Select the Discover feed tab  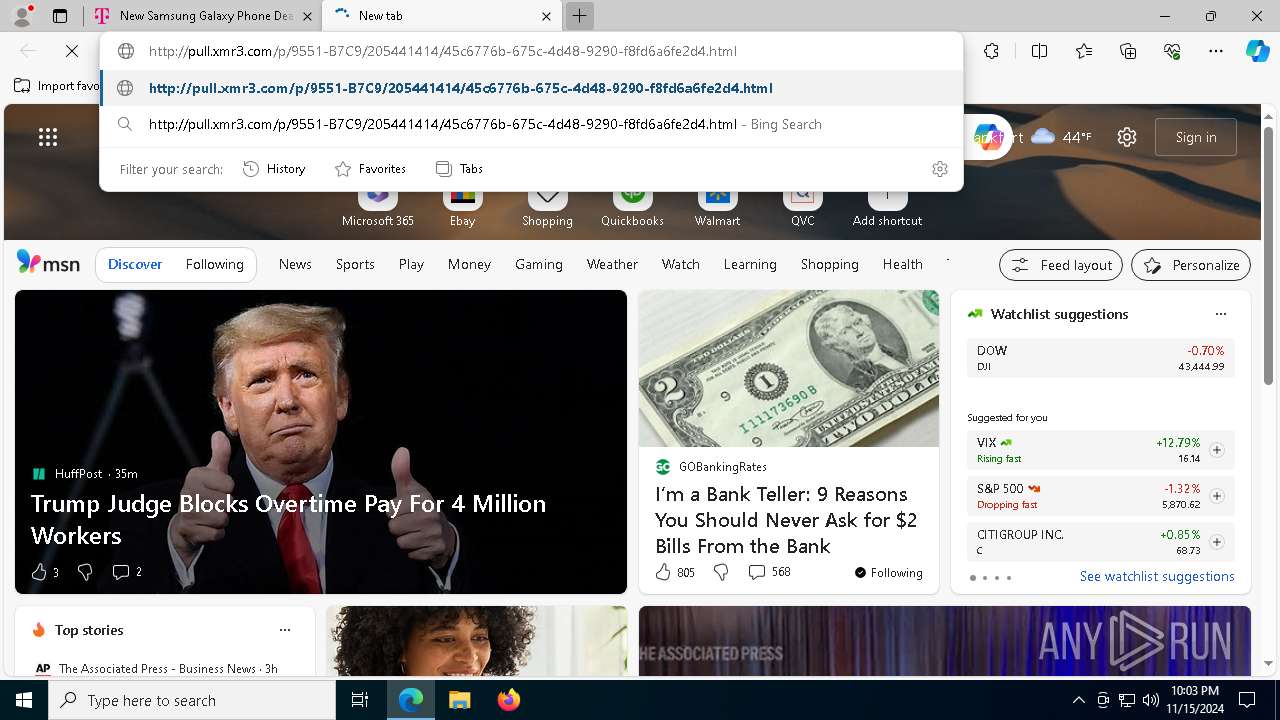pos(135,264)
